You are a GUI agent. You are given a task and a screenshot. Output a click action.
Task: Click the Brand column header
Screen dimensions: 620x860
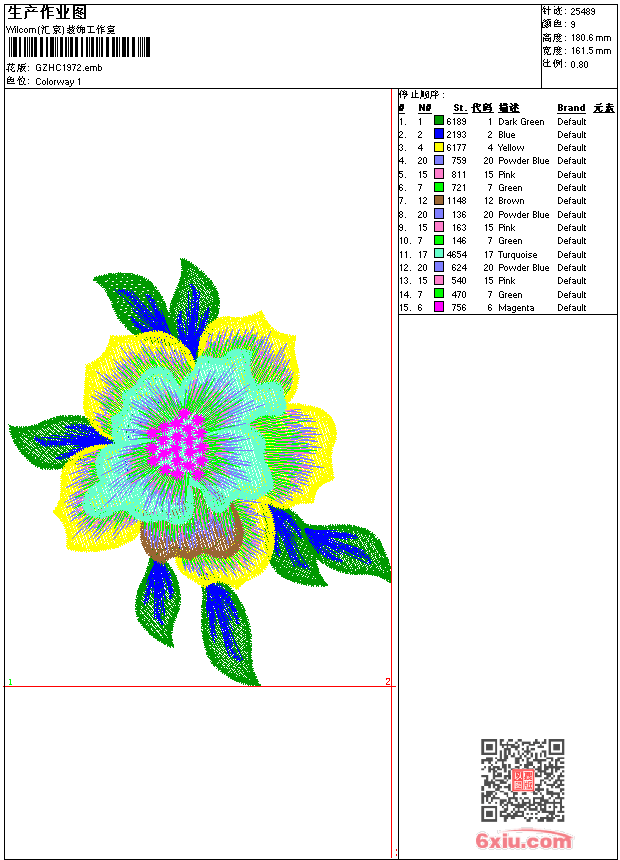pyautogui.click(x=571, y=108)
